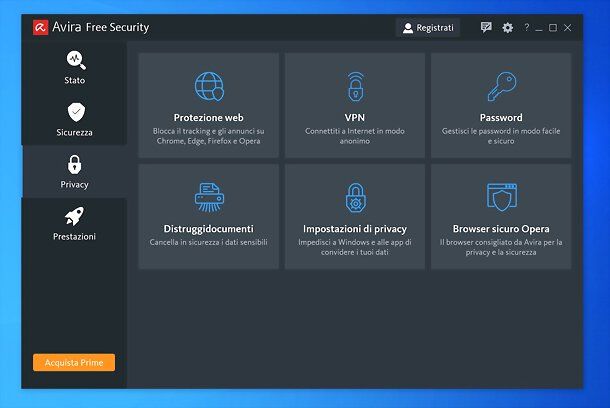Minimize the Avira window
Image resolution: width=610 pixels, height=408 pixels.
pos(539,28)
